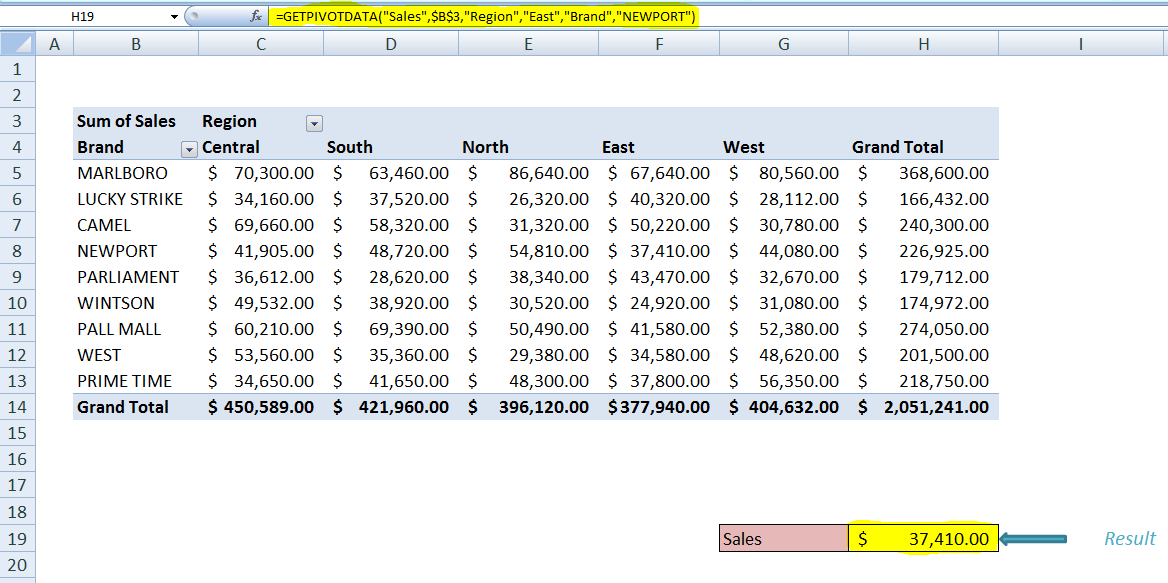Screen dimensions: 1168x583
Task: Click overall grand total 2,051,241.00
Action: 924,407
